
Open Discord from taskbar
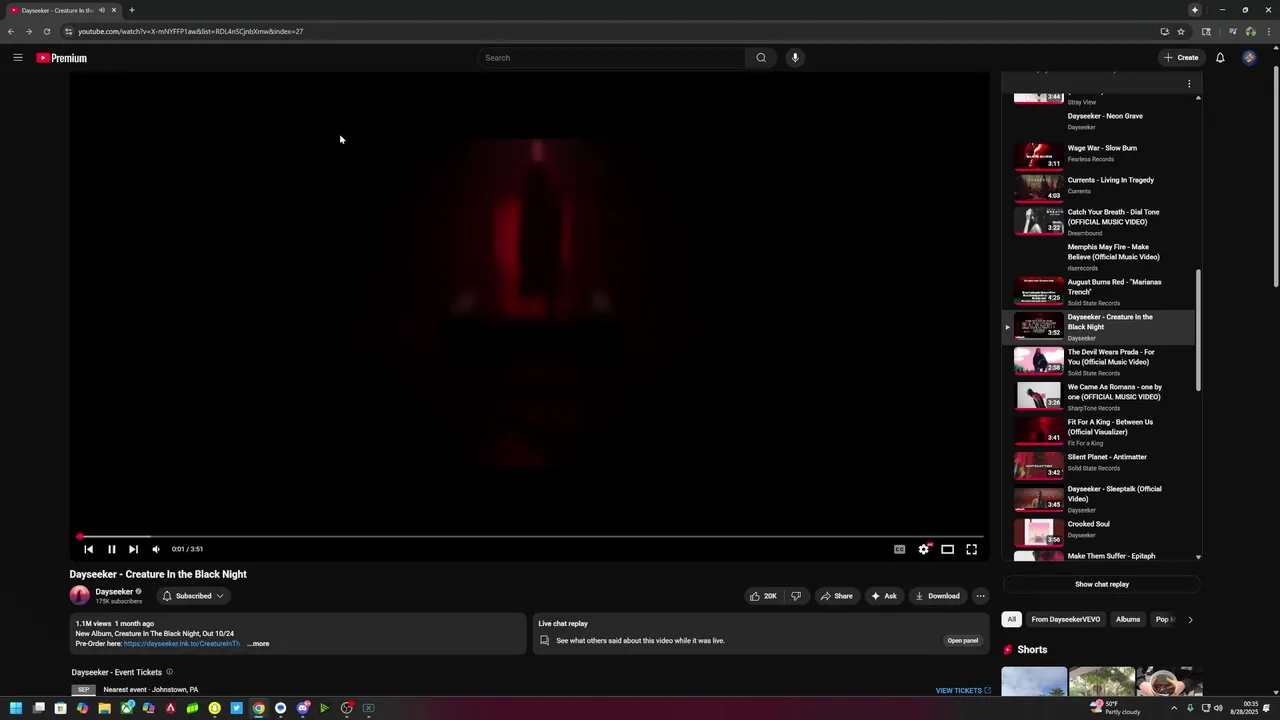pos(302,708)
